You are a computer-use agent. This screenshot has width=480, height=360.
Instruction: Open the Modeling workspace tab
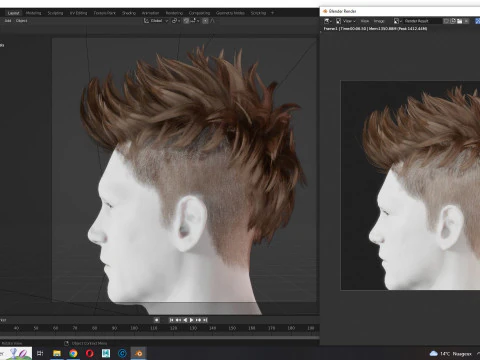pyautogui.click(x=33, y=13)
